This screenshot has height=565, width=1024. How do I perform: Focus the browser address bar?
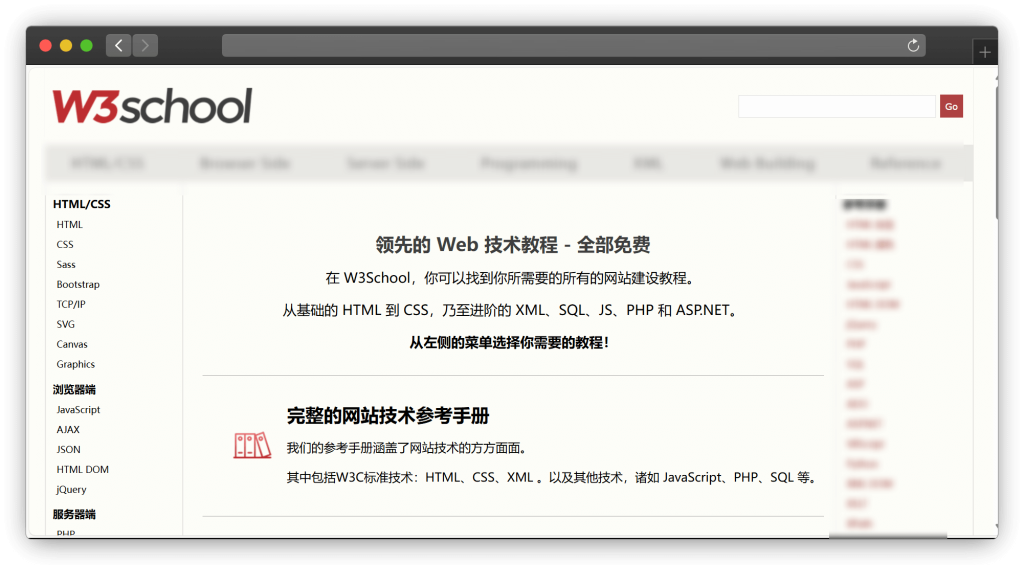573,45
